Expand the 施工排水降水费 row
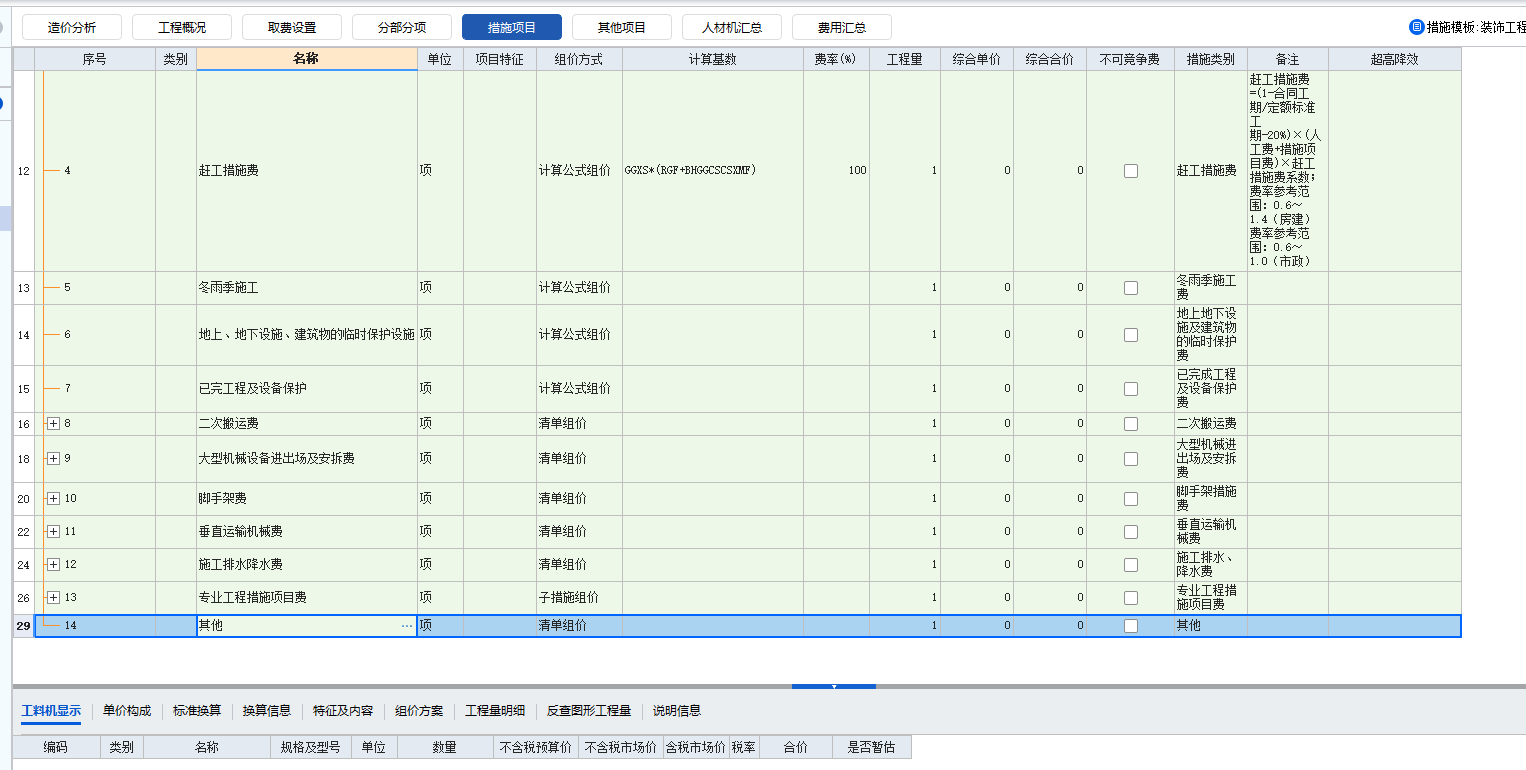1526x770 pixels. pyautogui.click(x=53, y=564)
